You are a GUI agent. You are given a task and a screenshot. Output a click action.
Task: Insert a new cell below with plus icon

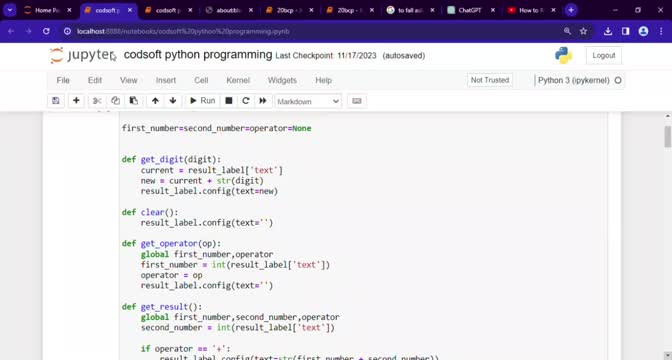click(76, 101)
